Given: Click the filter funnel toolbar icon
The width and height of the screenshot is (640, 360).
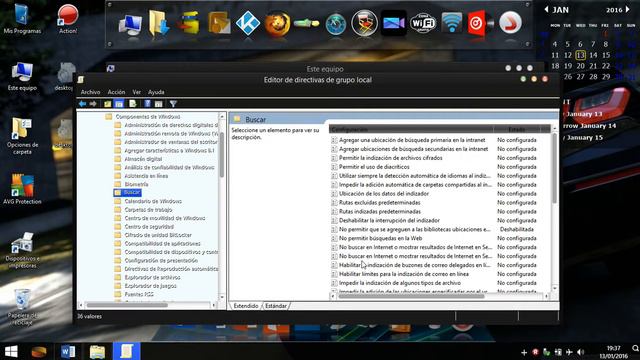Looking at the screenshot, I should (x=173, y=104).
